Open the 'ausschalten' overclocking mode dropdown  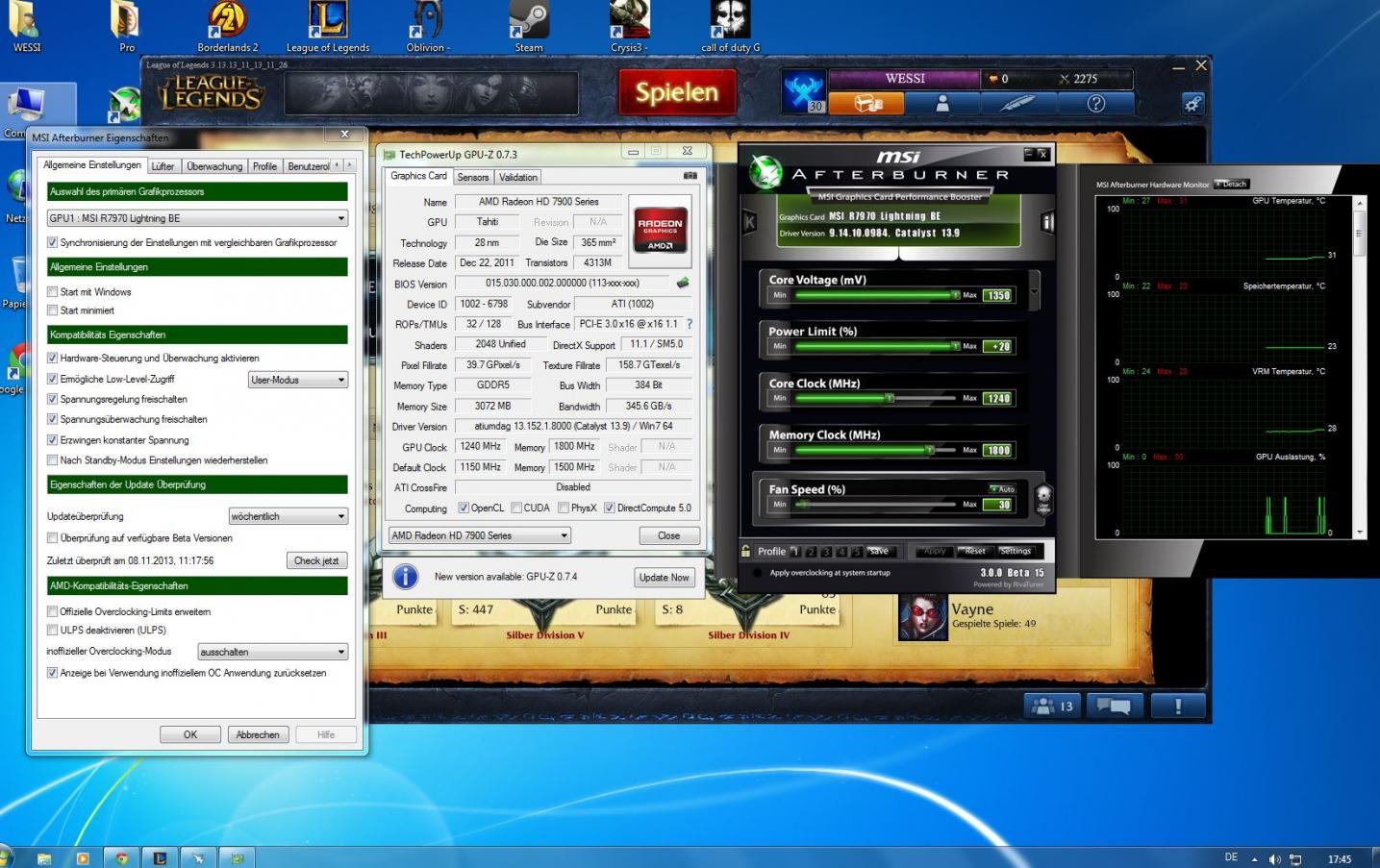point(272,652)
